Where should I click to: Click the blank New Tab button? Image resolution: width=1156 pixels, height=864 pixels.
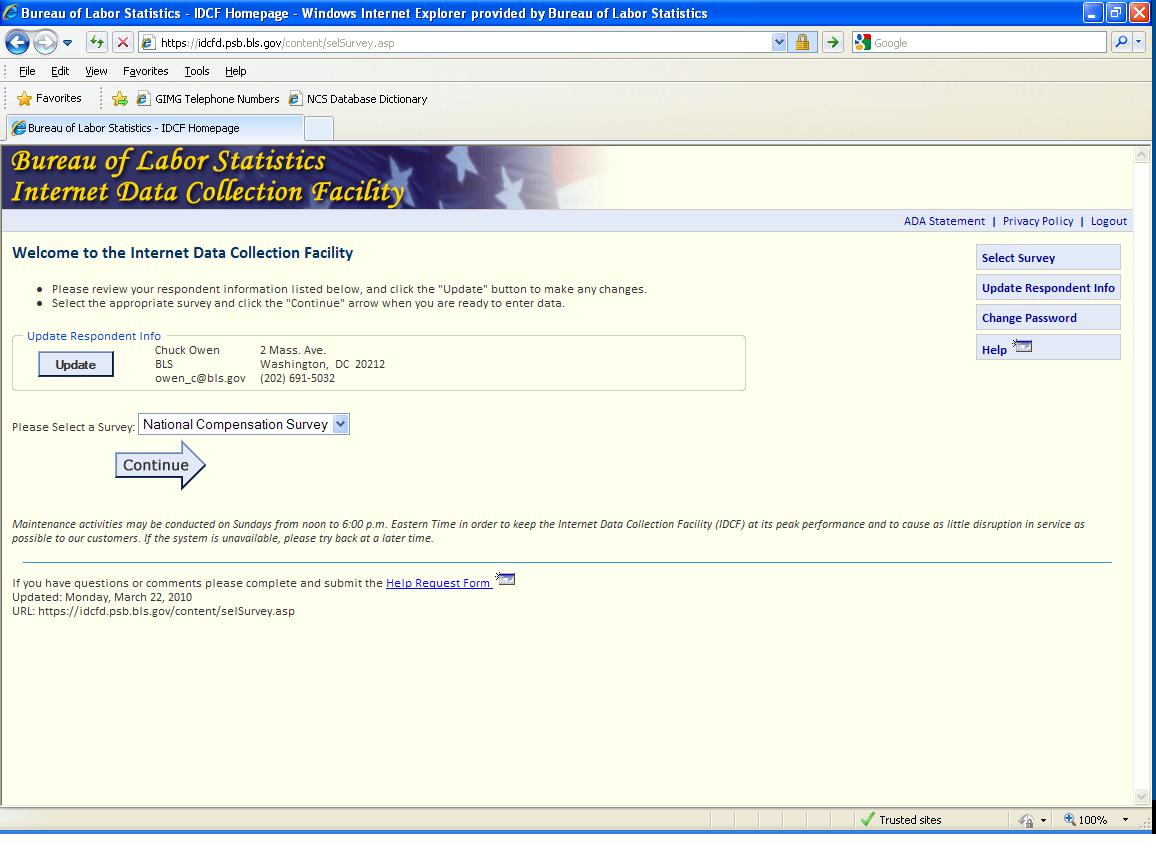(x=319, y=128)
